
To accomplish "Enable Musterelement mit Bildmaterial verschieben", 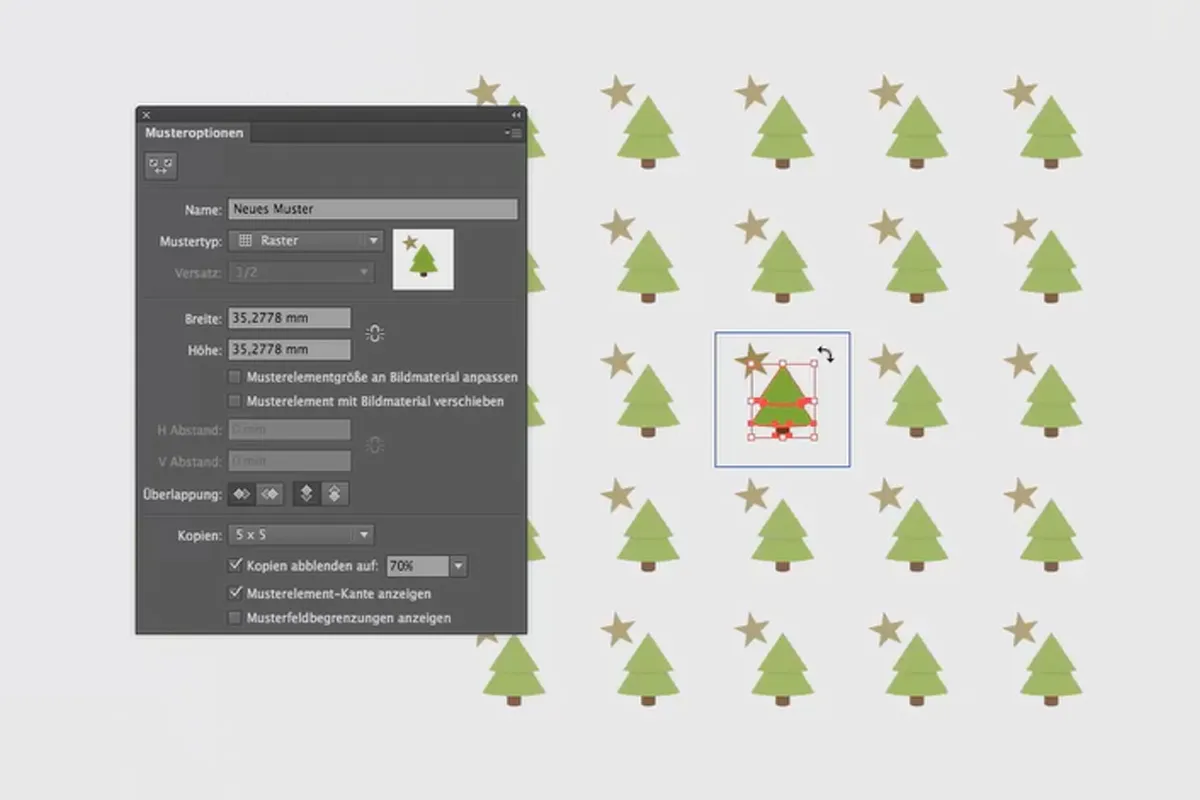I will coord(235,401).
